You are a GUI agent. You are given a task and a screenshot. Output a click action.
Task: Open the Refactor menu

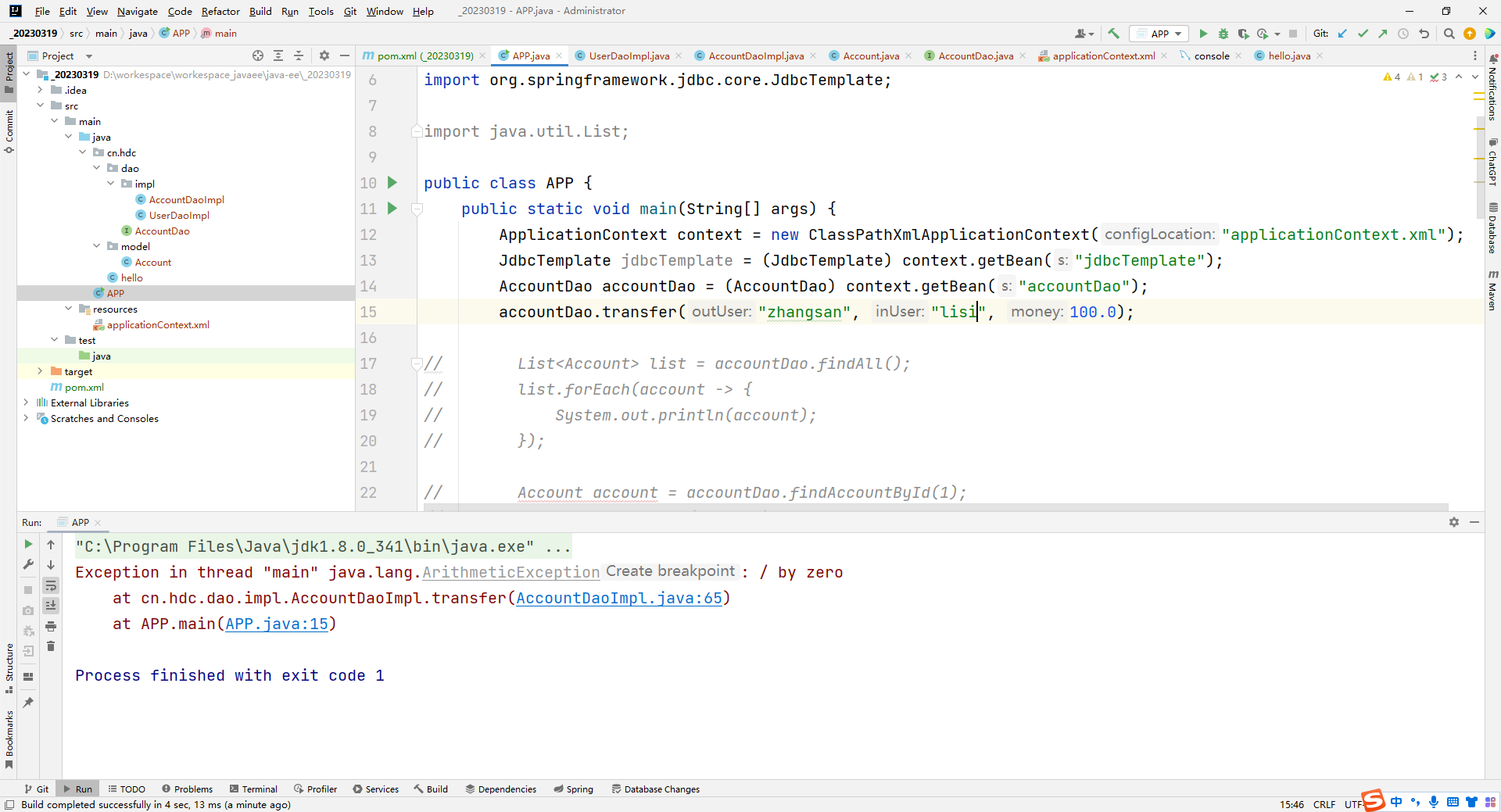[220, 11]
